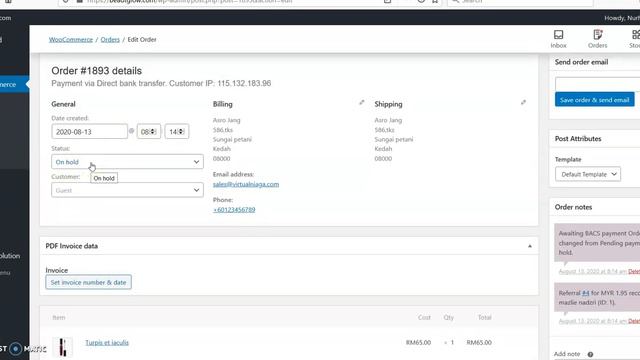Click the Sungai petani billing text
This screenshot has width=640, height=360.
coord(232,139)
